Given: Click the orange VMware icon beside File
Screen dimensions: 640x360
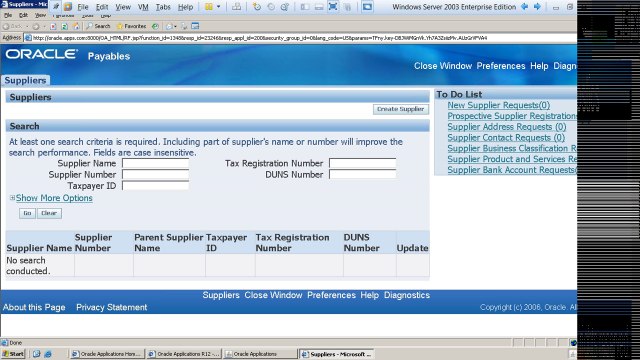Looking at the screenshot, I should coord(68,7).
